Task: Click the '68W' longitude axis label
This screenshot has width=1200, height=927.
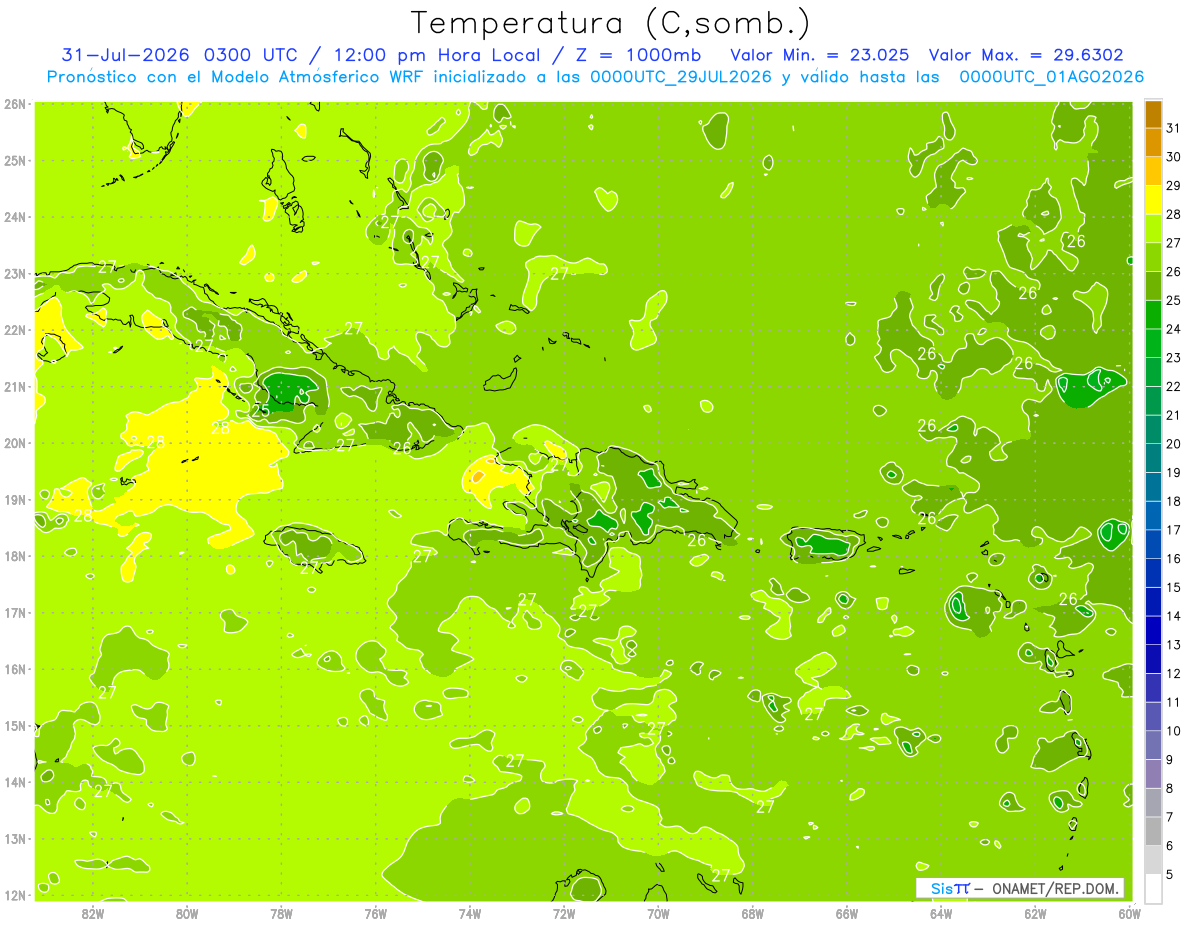Action: (x=753, y=913)
